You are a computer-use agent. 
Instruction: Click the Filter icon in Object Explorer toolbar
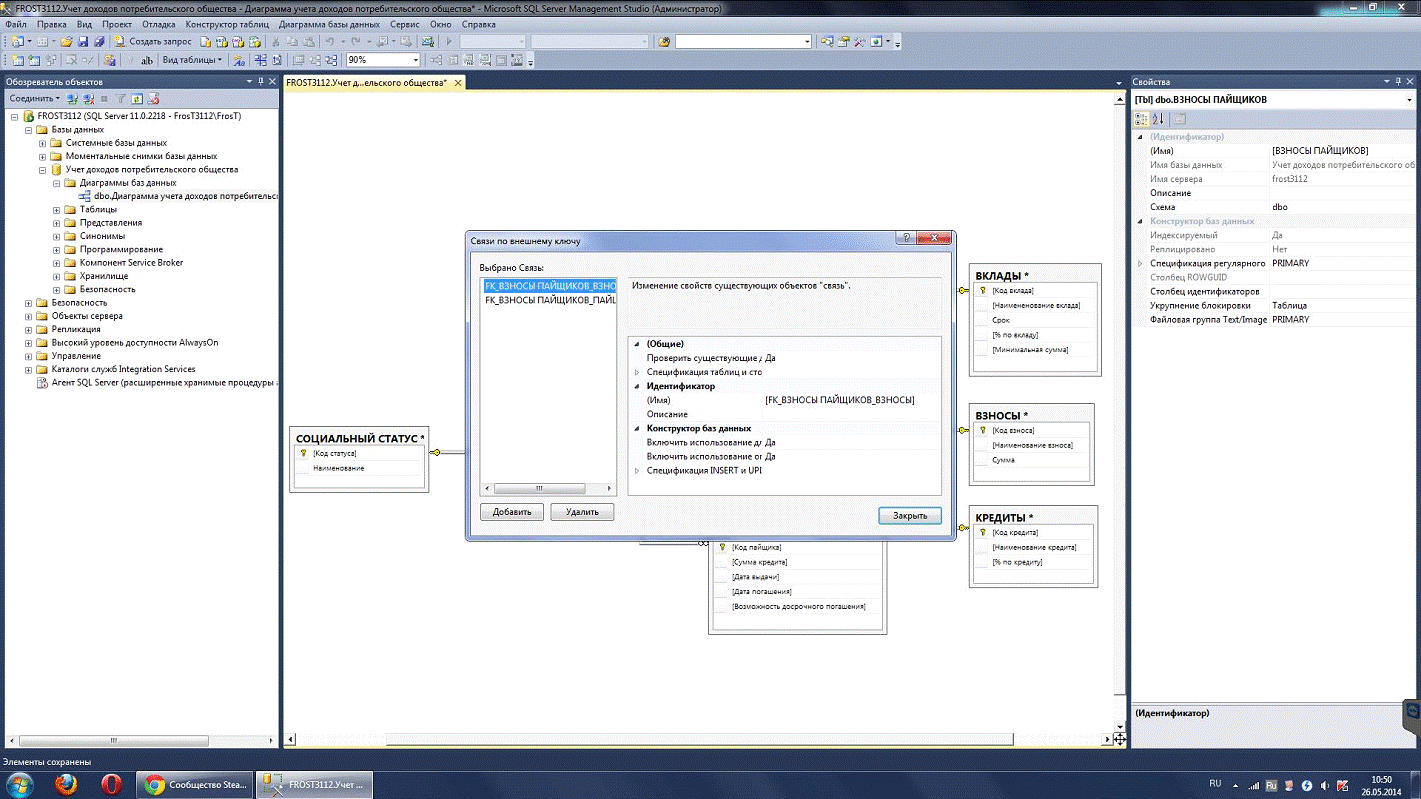(x=121, y=99)
